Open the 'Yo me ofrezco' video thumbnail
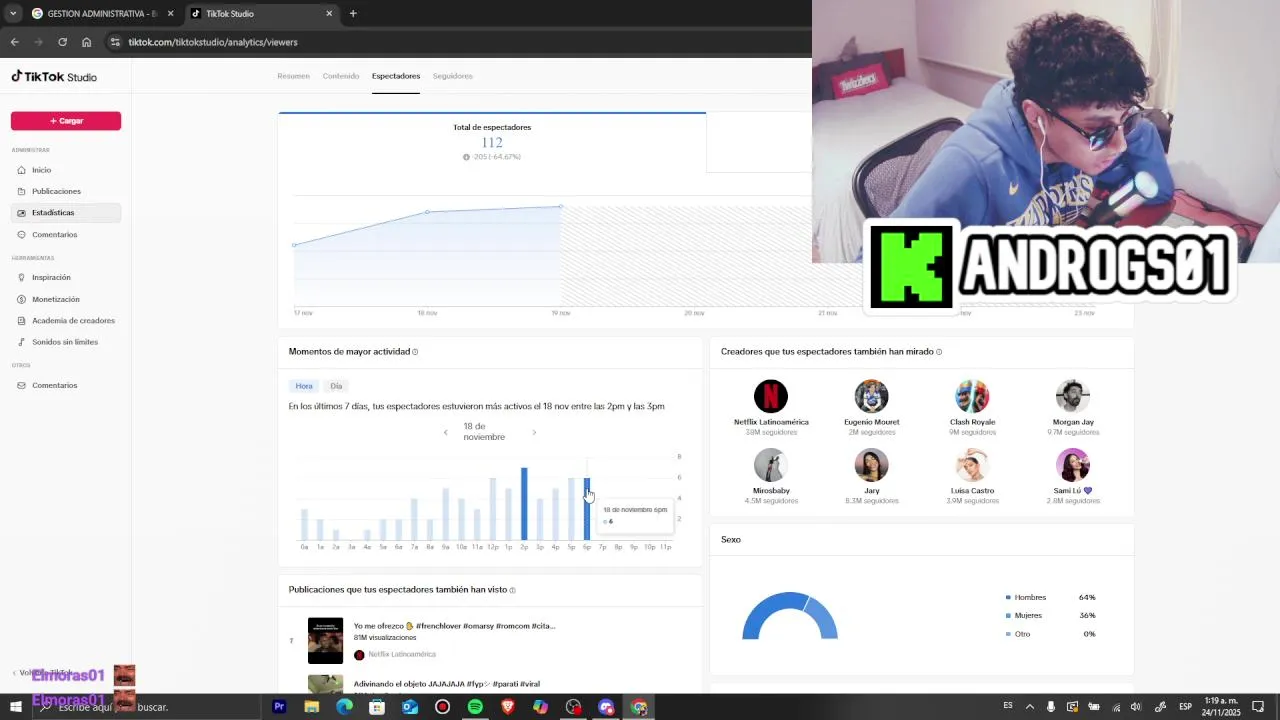The height and width of the screenshot is (720, 1280). 325,641
